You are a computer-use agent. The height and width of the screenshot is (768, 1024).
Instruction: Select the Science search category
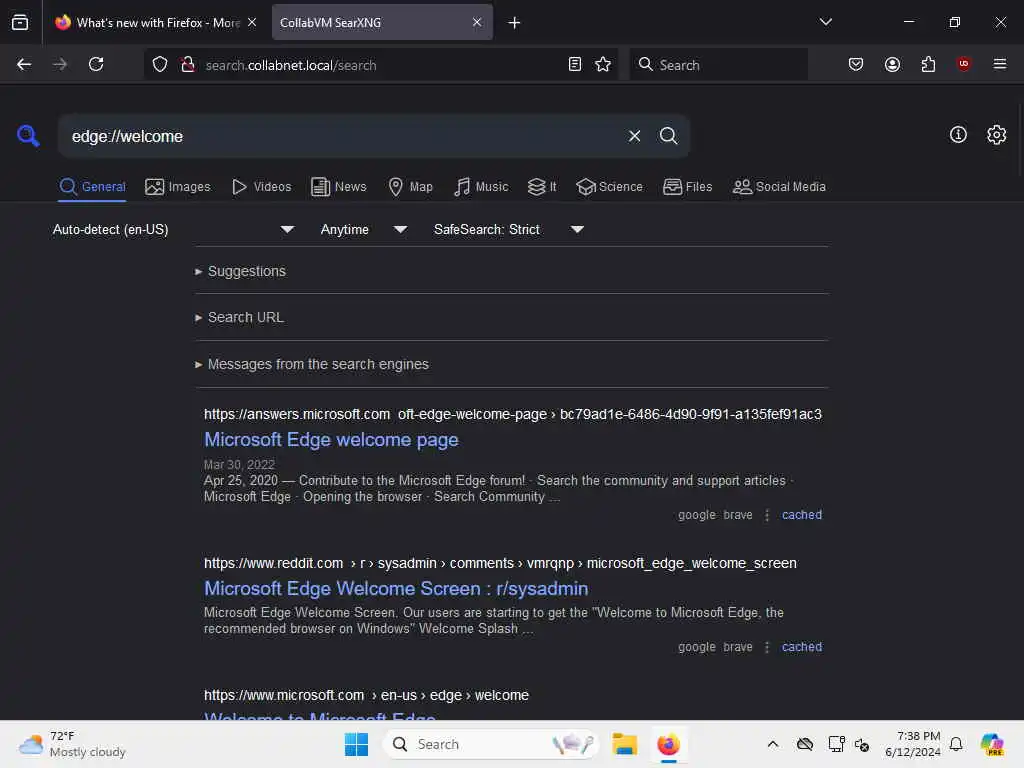click(x=609, y=187)
